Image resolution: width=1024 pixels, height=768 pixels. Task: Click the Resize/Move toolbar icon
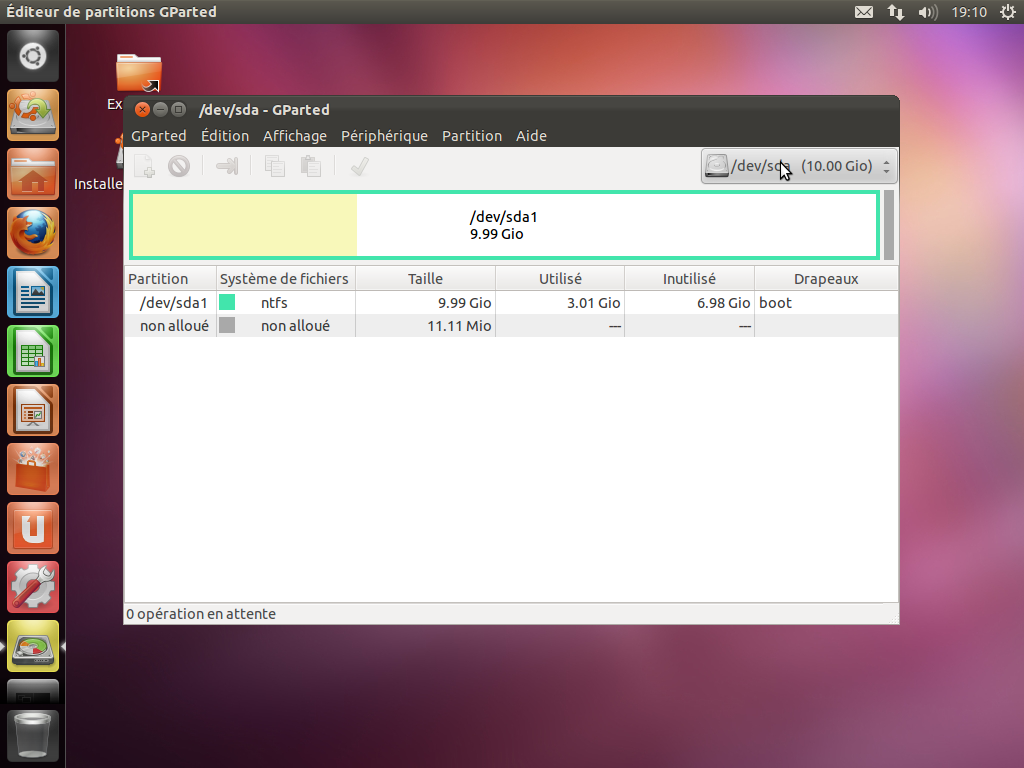click(227, 167)
